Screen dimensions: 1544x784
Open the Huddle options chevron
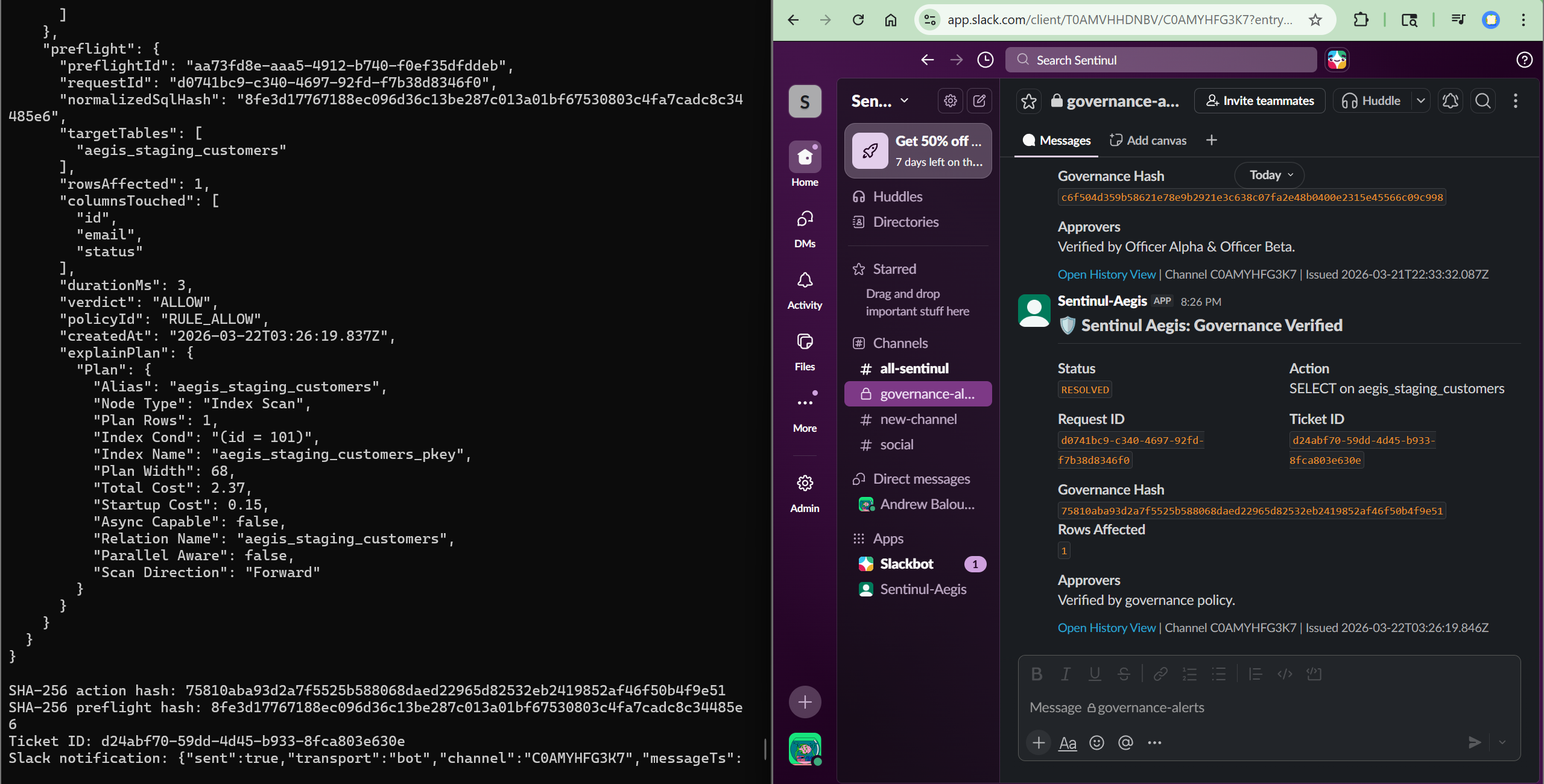(1422, 101)
